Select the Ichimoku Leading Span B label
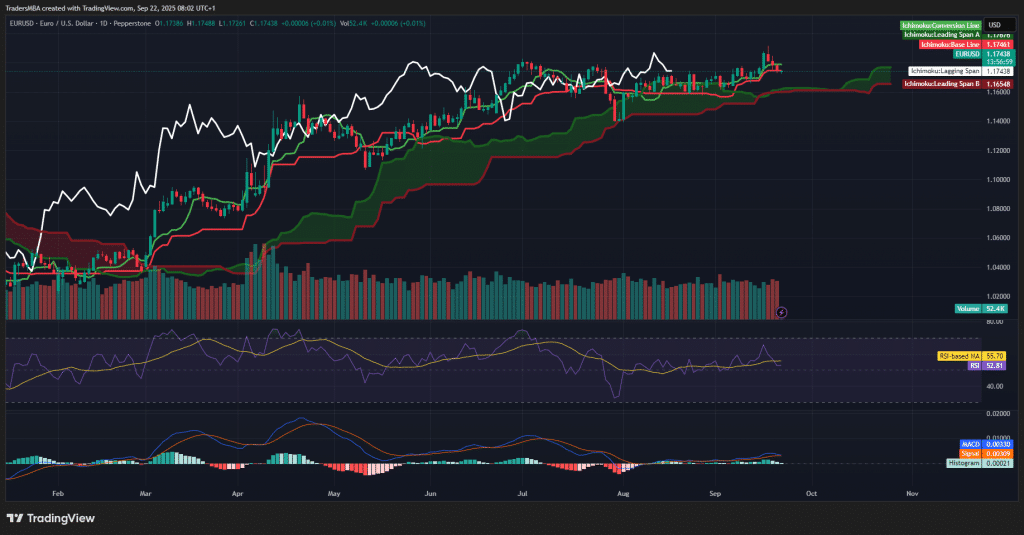1024x535 pixels. tap(941, 84)
